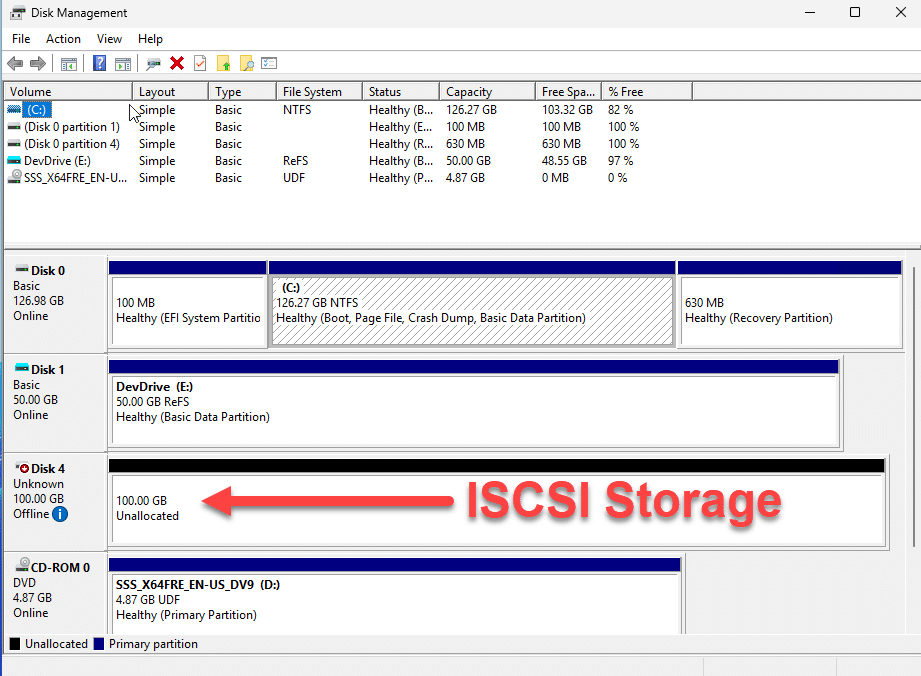The height and width of the screenshot is (676, 921).
Task: Click the folder with magnifier toolbar icon
Action: pyautogui.click(x=247, y=63)
